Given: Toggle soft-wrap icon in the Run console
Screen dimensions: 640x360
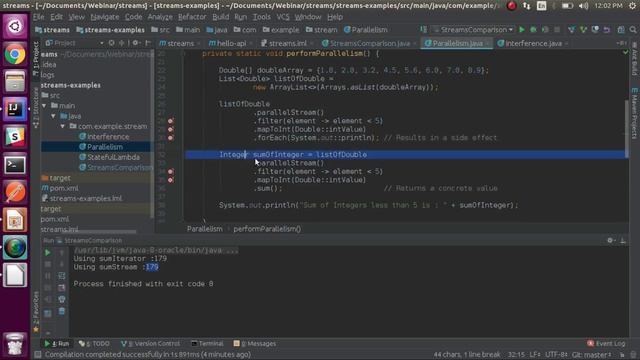Looking at the screenshot, I should click(x=62, y=276).
